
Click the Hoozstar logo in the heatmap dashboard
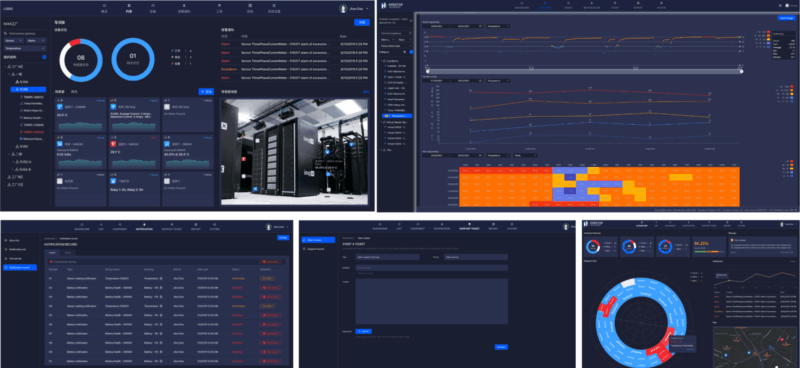click(x=392, y=7)
